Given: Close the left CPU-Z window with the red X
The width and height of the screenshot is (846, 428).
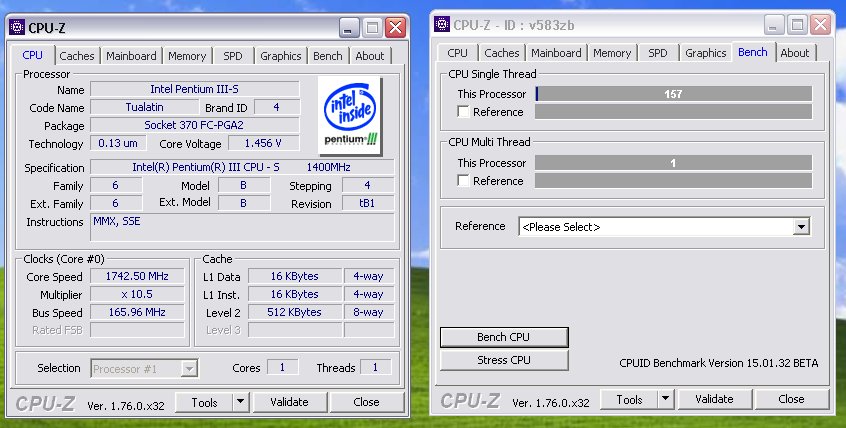Looking at the screenshot, I should [395, 28].
